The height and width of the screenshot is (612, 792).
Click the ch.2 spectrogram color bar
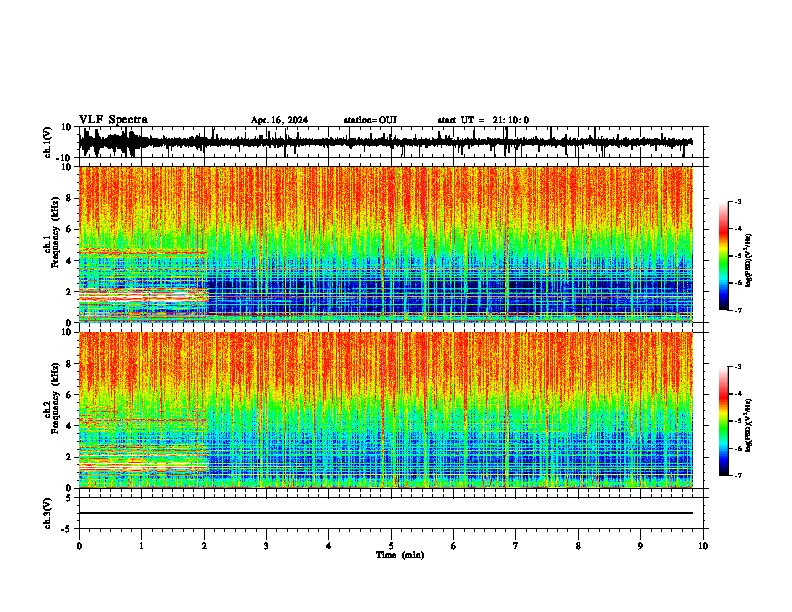[x=724, y=421]
